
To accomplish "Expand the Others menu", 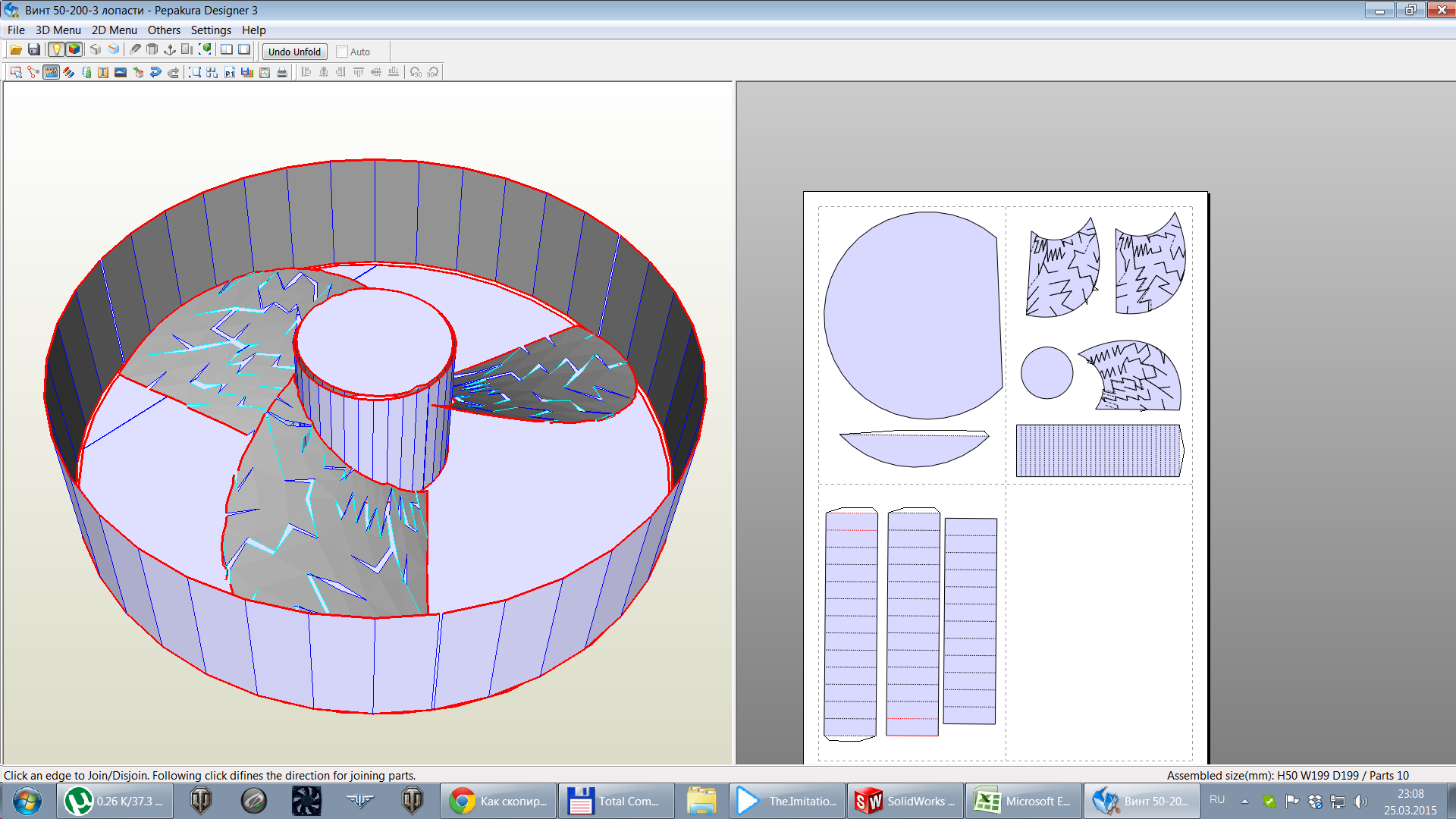I will 164,30.
